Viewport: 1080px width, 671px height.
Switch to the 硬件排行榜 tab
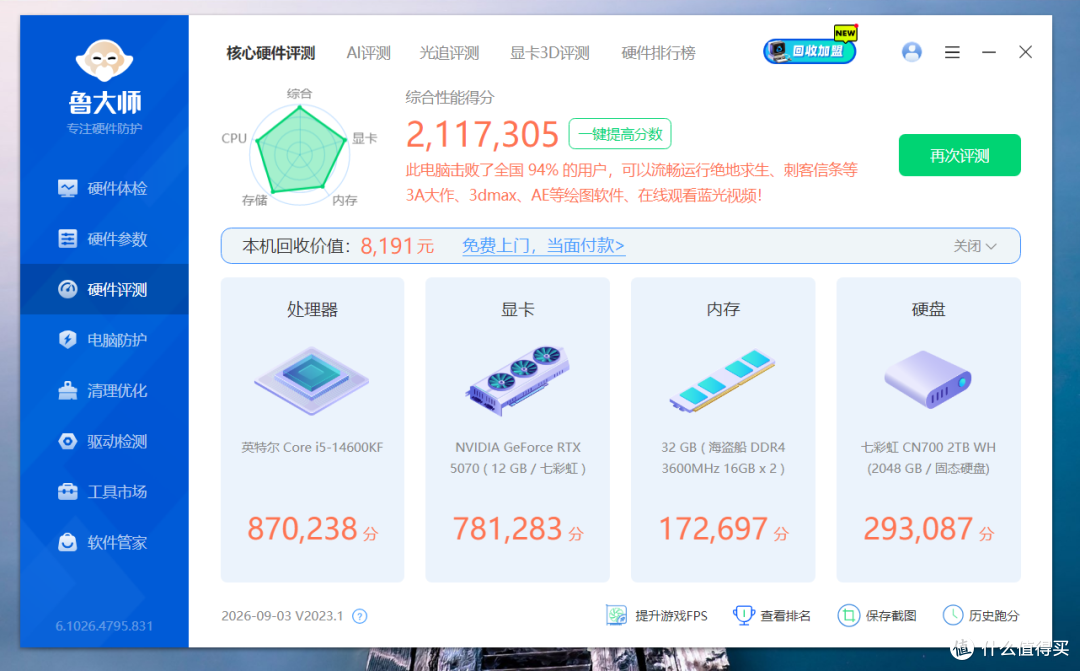point(658,53)
